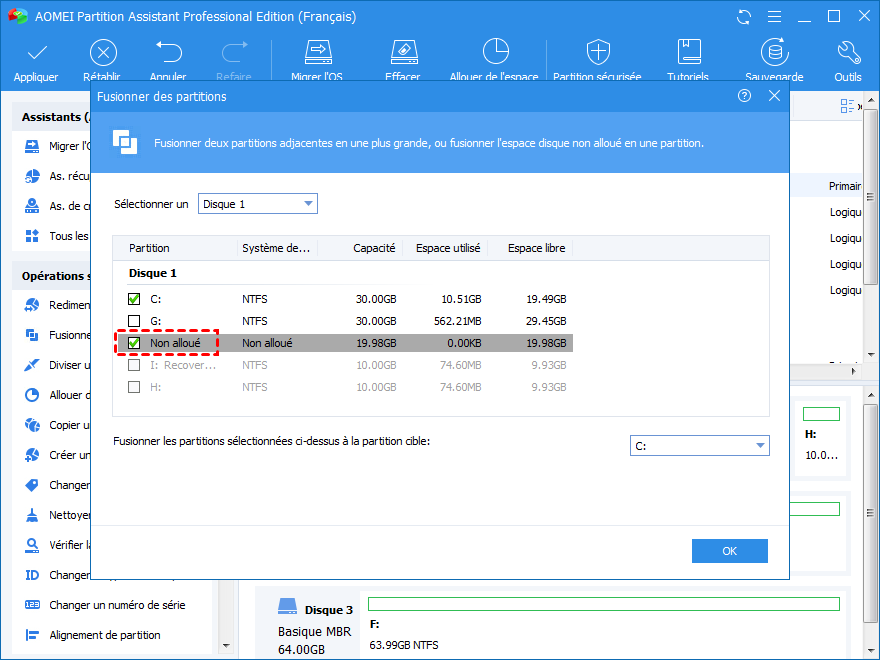The width and height of the screenshot is (880, 660).
Task: Close the Fusionner des partitions dialog
Action: 774,96
